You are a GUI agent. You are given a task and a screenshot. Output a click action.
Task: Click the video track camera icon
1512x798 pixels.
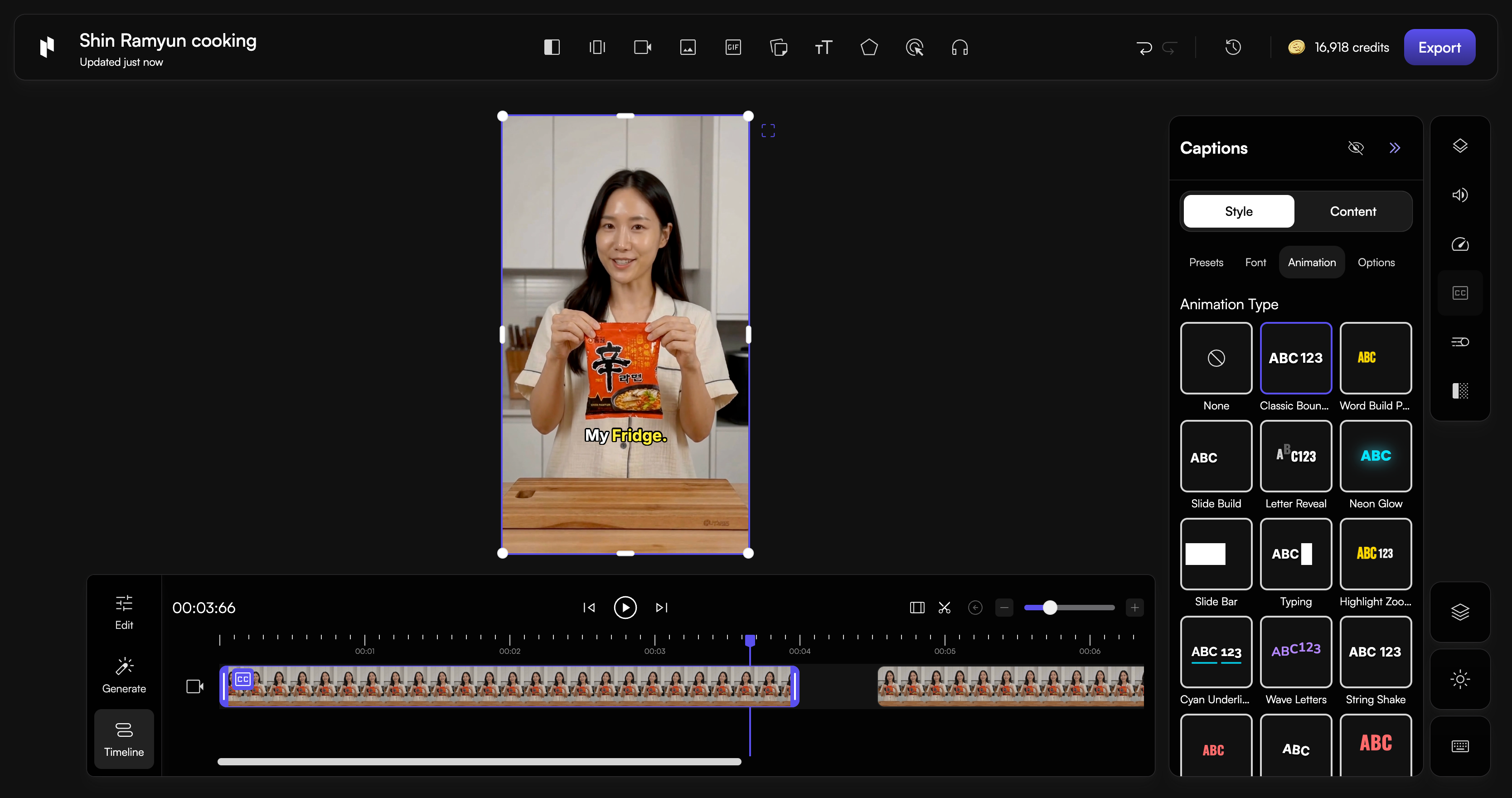pyautogui.click(x=195, y=686)
